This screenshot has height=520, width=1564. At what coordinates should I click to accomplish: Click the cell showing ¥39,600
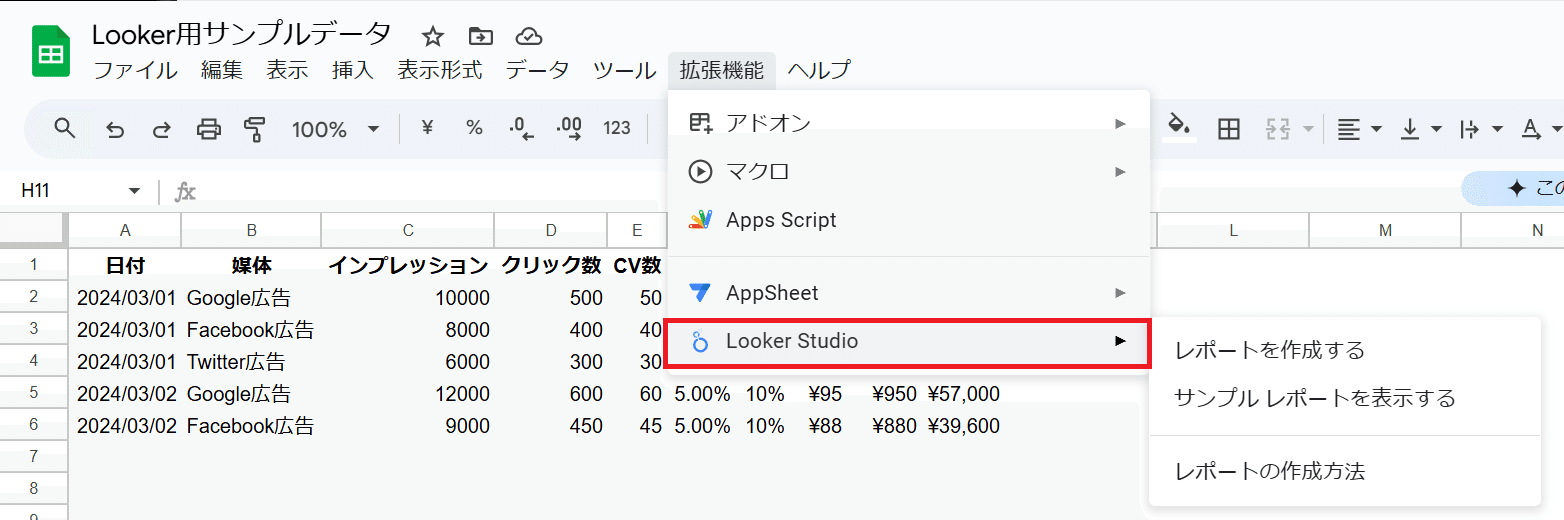(x=963, y=426)
